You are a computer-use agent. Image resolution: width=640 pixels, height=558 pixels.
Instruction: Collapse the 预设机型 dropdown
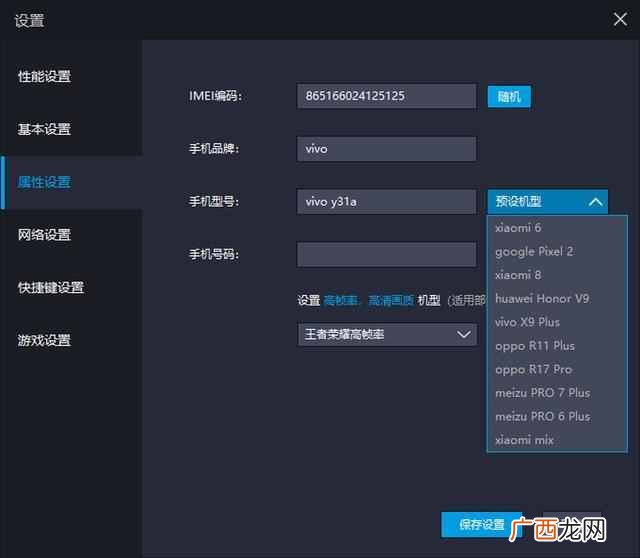click(x=547, y=201)
